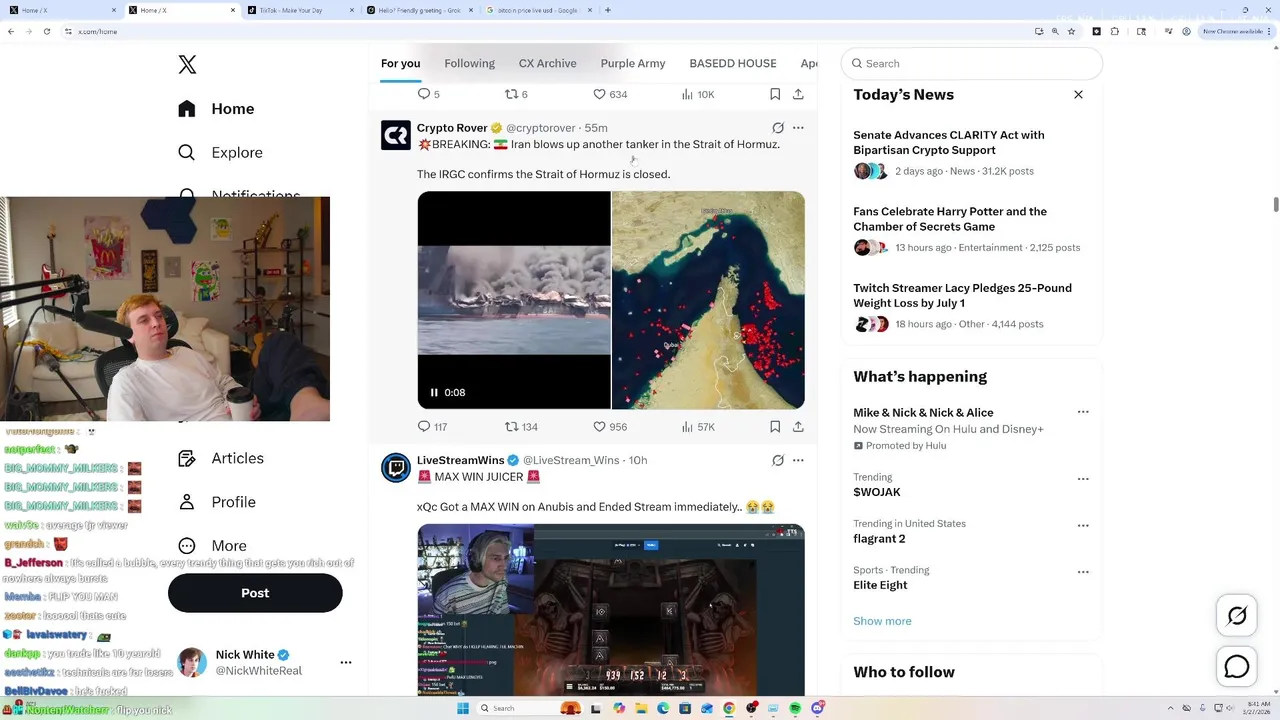Open the More circle icon

[x=187, y=546]
